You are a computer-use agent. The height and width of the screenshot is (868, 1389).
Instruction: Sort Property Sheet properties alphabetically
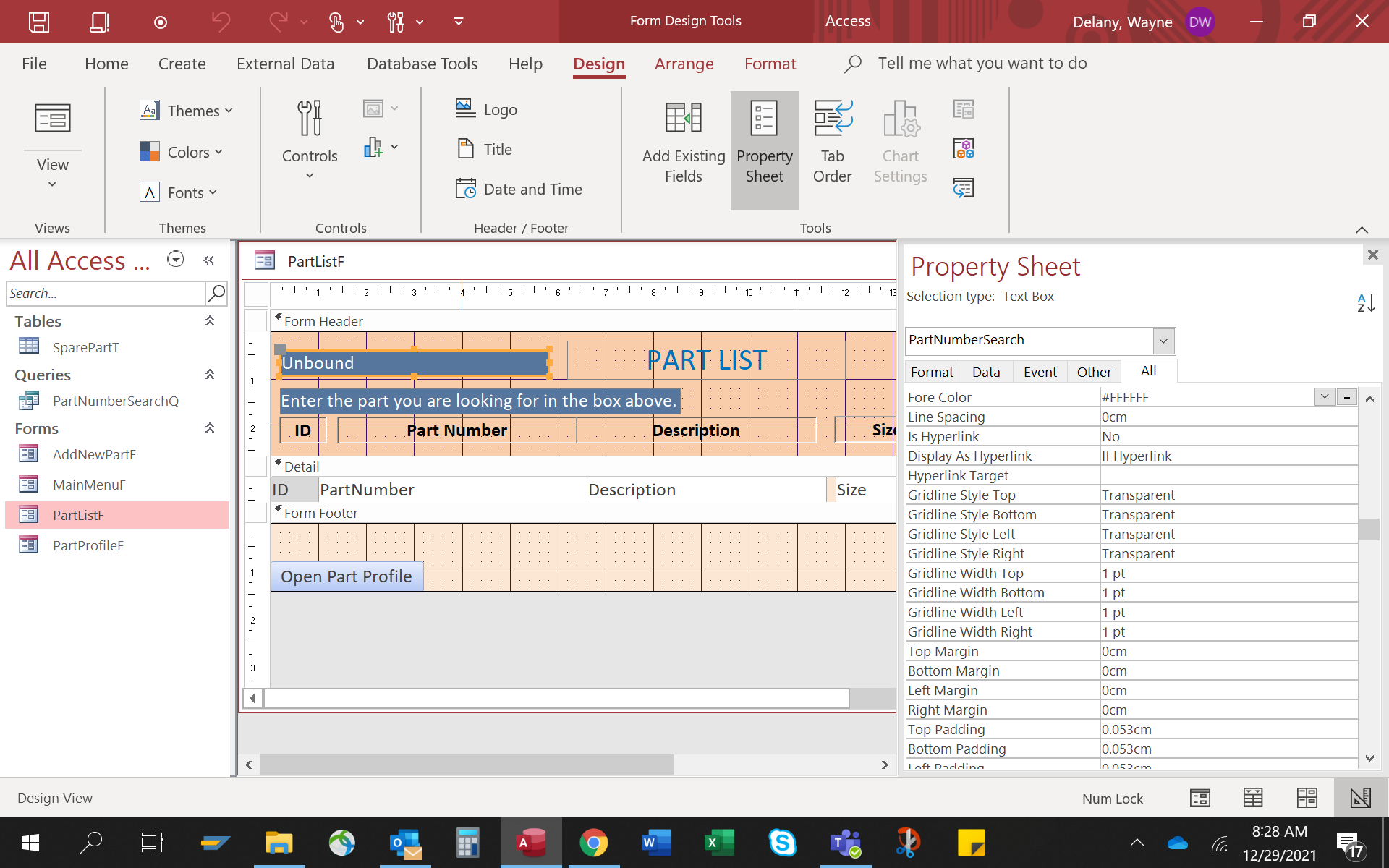[x=1366, y=303]
